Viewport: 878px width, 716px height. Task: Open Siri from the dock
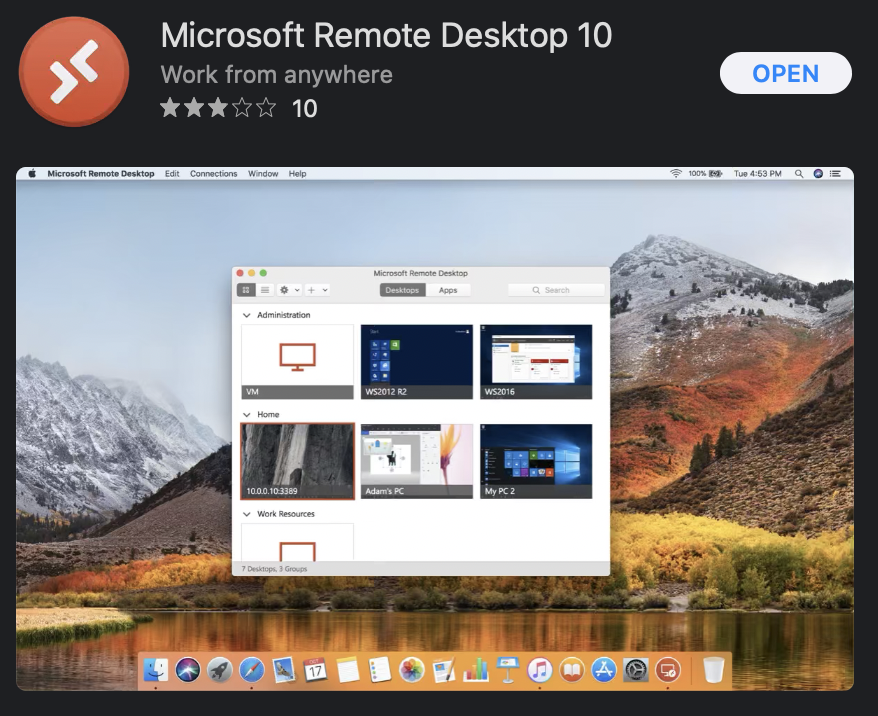pos(188,670)
